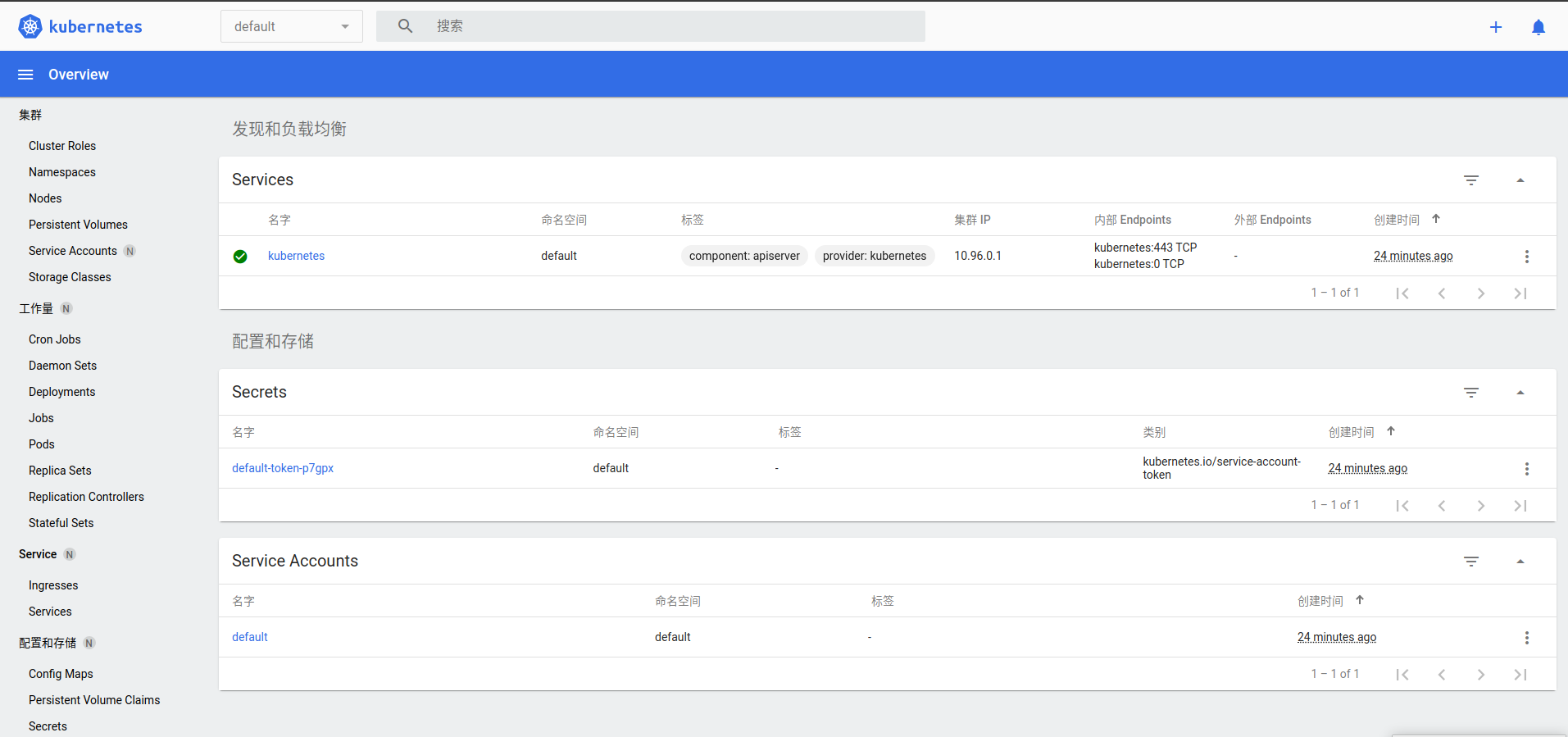1568x737 pixels.
Task: Click the 配置和存储 sidebar section heading
Action: coord(48,643)
